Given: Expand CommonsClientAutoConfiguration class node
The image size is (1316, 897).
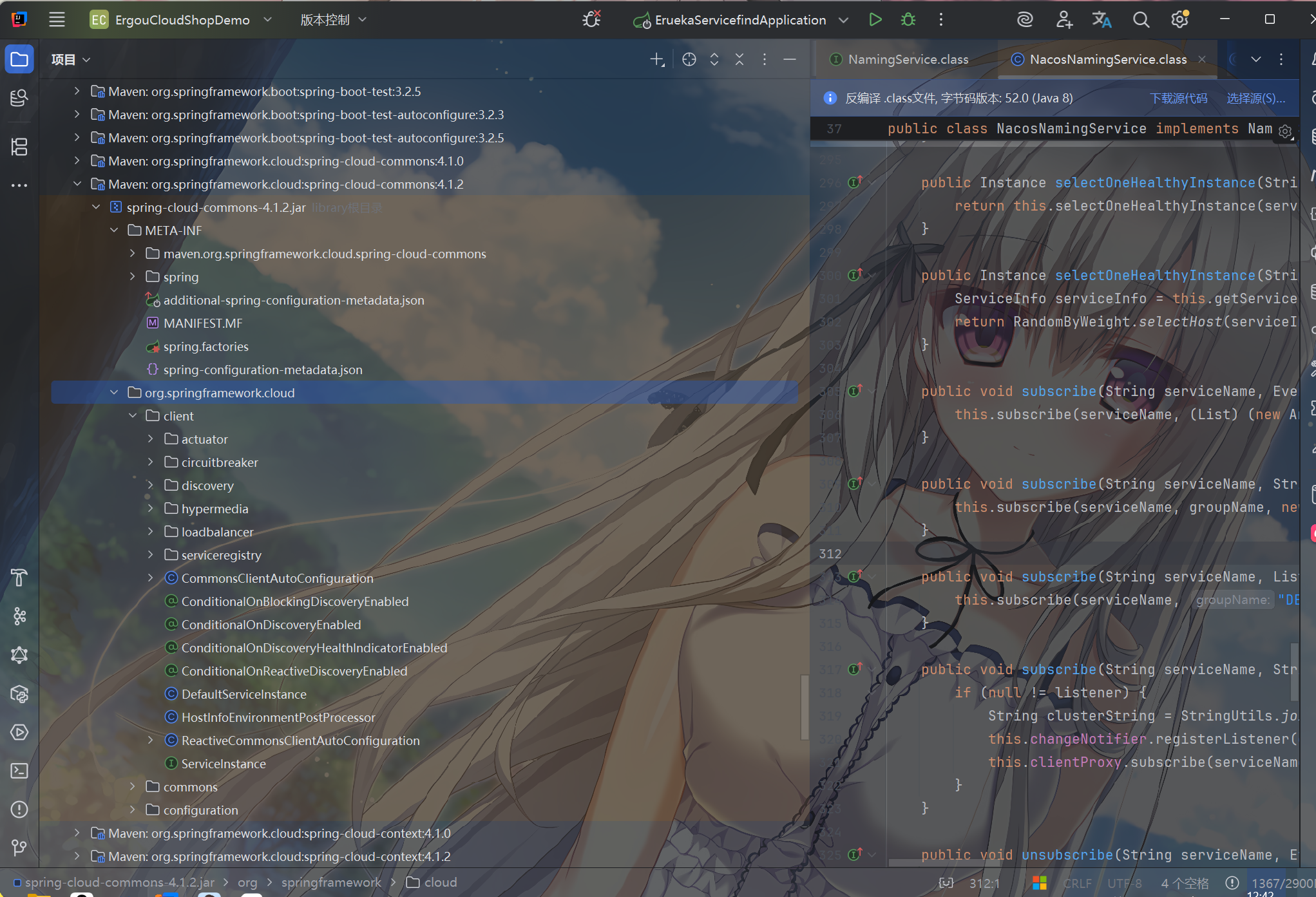Looking at the screenshot, I should tap(151, 578).
